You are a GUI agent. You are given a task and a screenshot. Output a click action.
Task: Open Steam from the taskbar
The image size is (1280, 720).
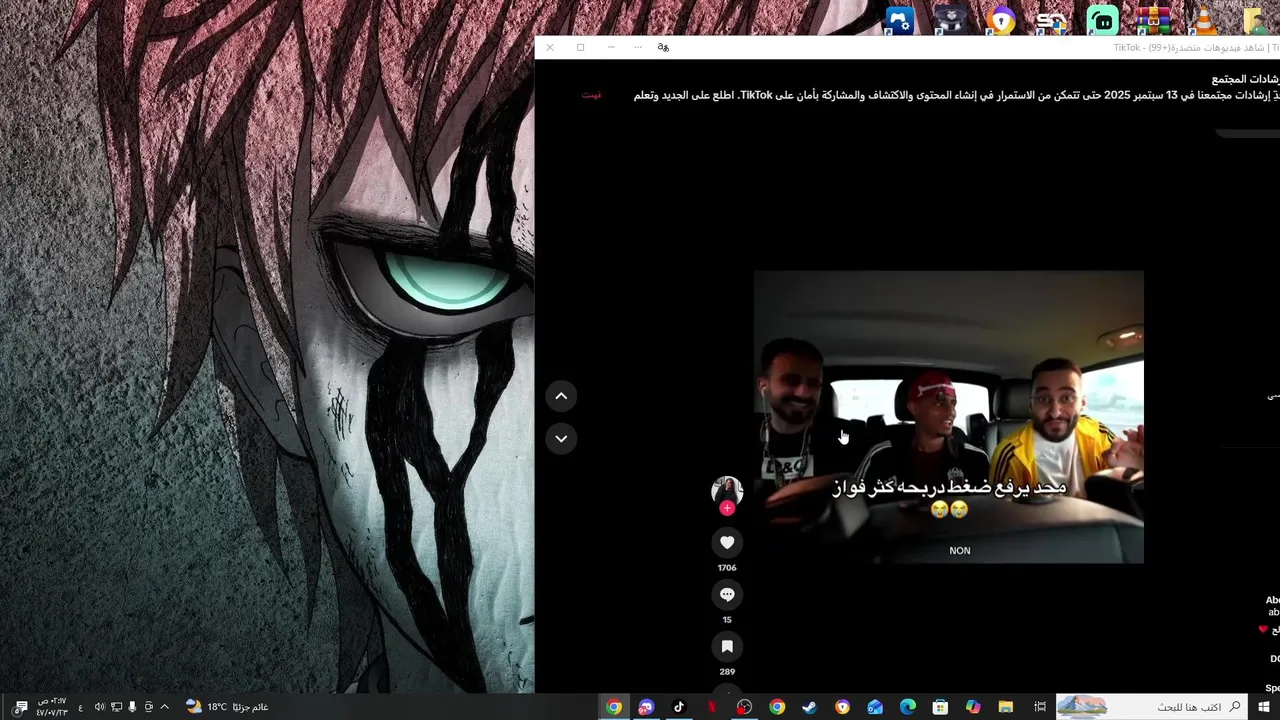(810, 707)
